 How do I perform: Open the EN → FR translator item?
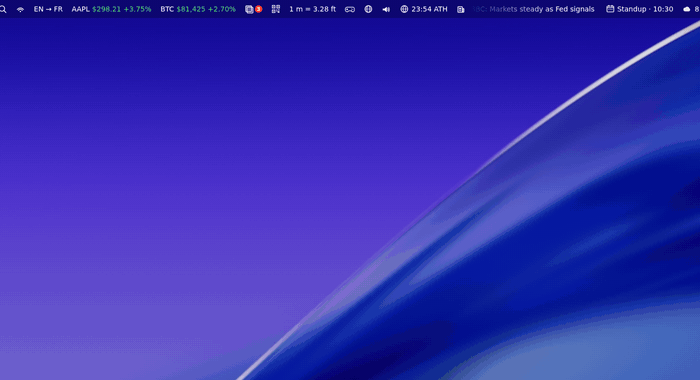tap(48, 9)
